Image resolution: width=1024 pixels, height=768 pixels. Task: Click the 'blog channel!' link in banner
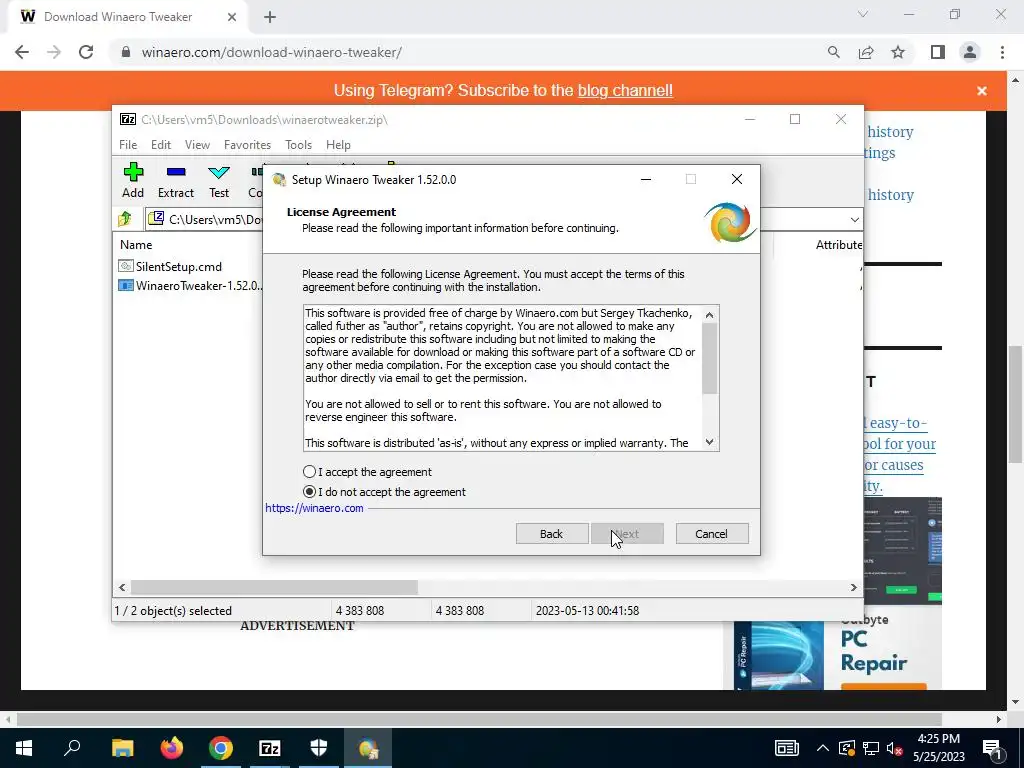[x=625, y=90]
